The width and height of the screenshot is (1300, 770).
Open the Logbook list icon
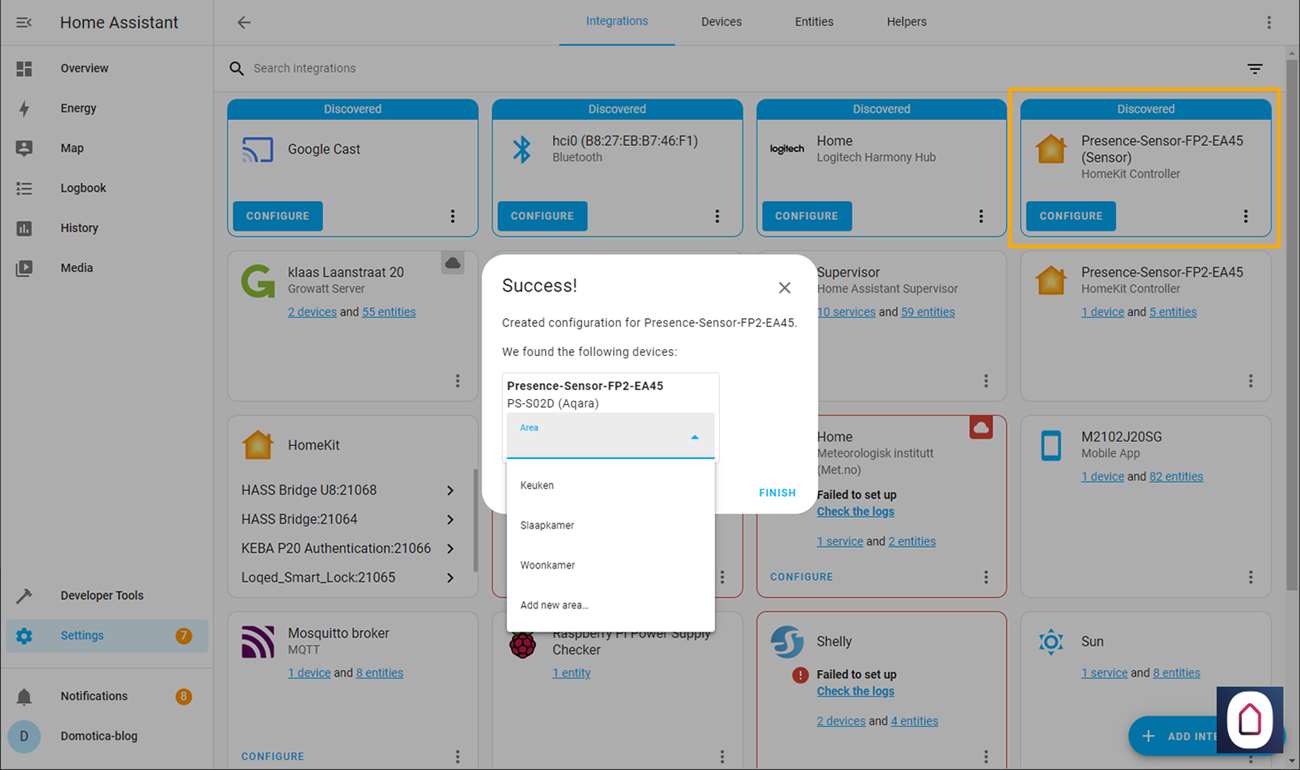(24, 188)
